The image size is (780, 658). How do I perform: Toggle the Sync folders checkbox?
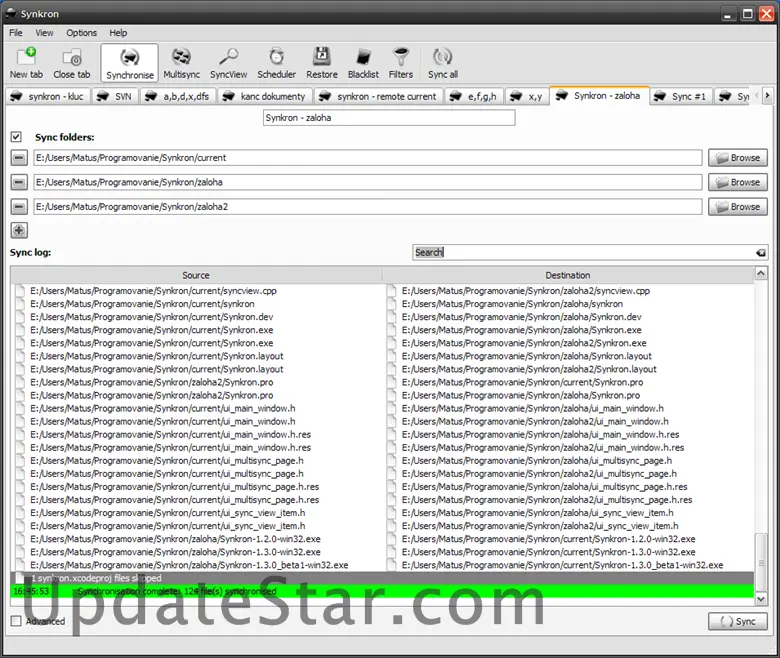coord(16,137)
